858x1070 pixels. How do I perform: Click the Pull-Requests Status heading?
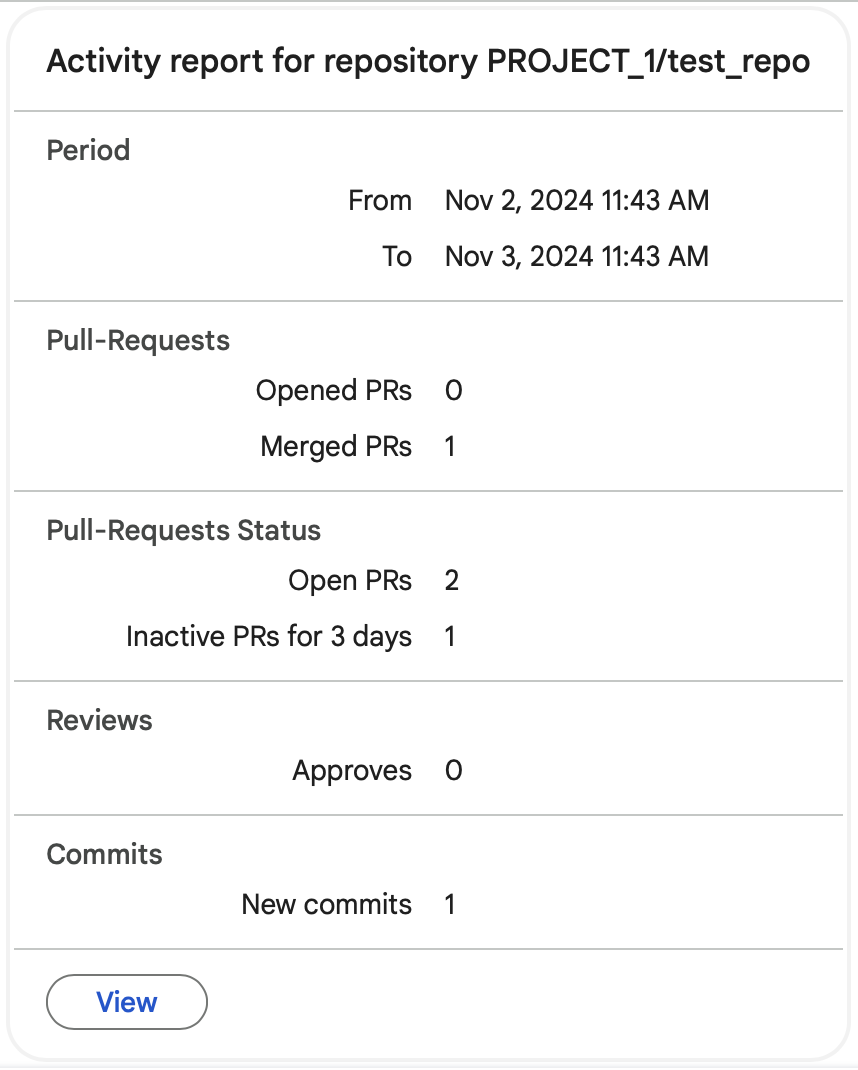tap(184, 530)
